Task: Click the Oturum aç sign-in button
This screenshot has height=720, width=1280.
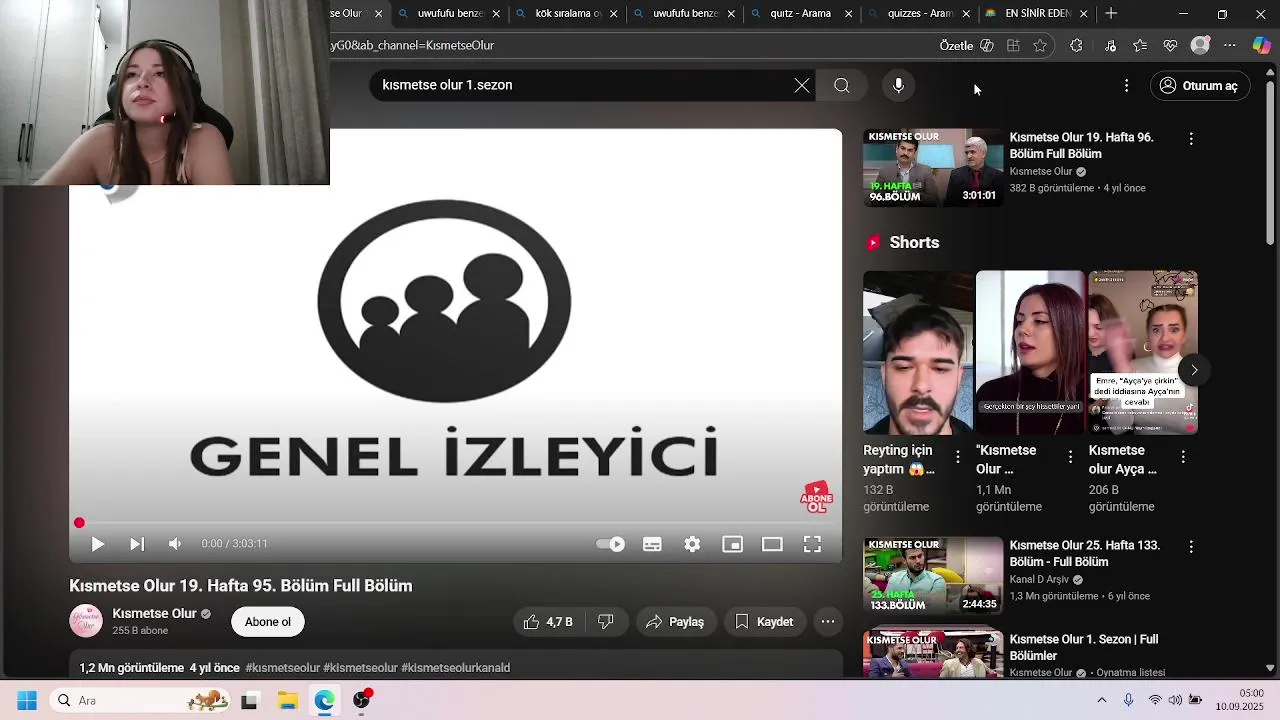Action: [1200, 86]
